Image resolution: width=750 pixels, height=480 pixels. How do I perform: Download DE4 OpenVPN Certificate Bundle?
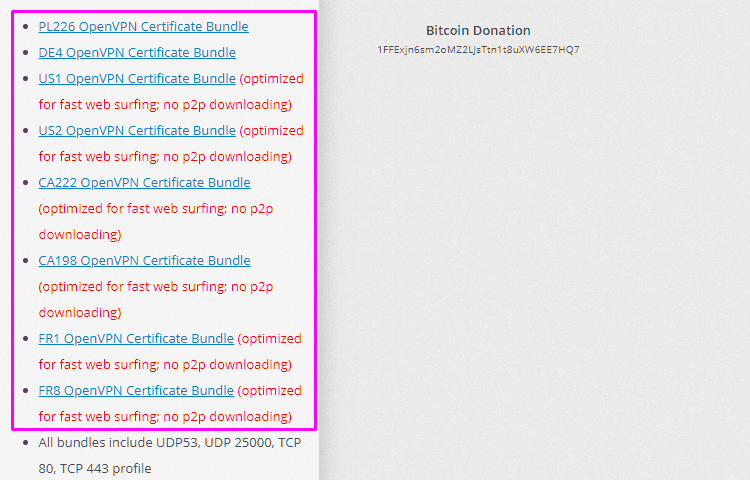(x=137, y=52)
